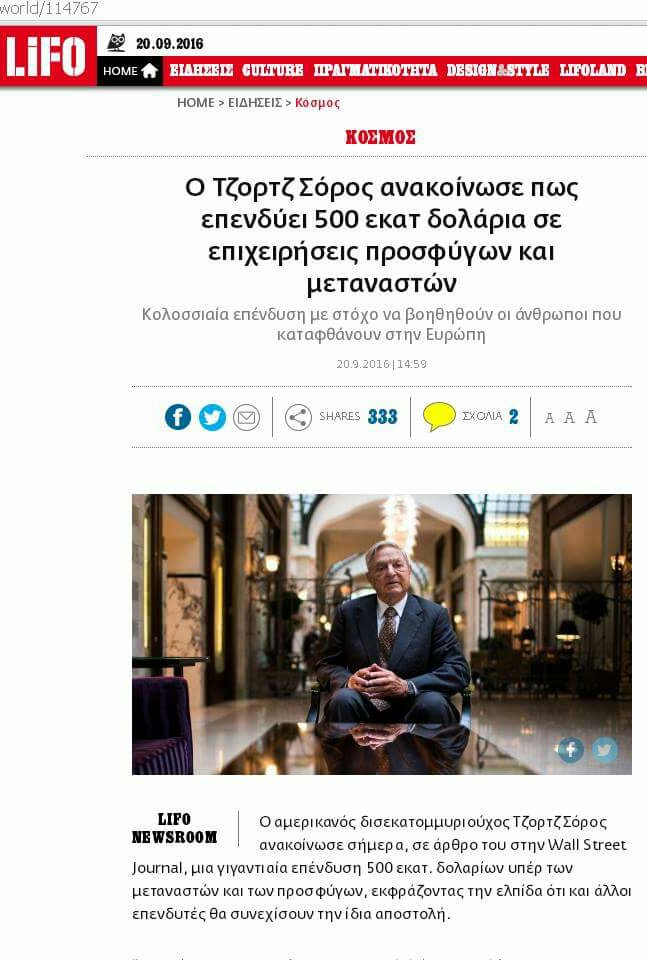Image resolution: width=647 pixels, height=960 pixels.
Task: Open the LIFOLAND section
Action: 593,70
